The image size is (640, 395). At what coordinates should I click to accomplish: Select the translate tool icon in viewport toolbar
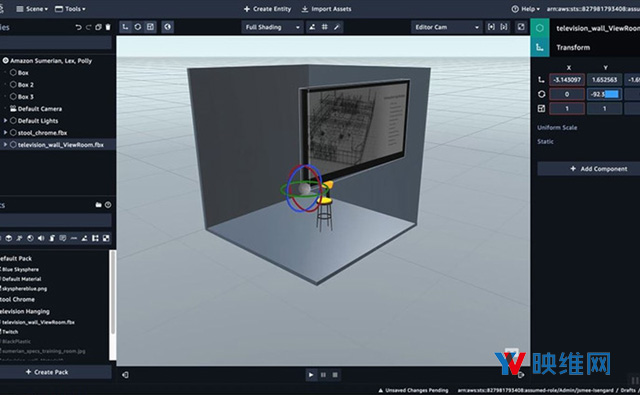pyautogui.click(x=125, y=27)
